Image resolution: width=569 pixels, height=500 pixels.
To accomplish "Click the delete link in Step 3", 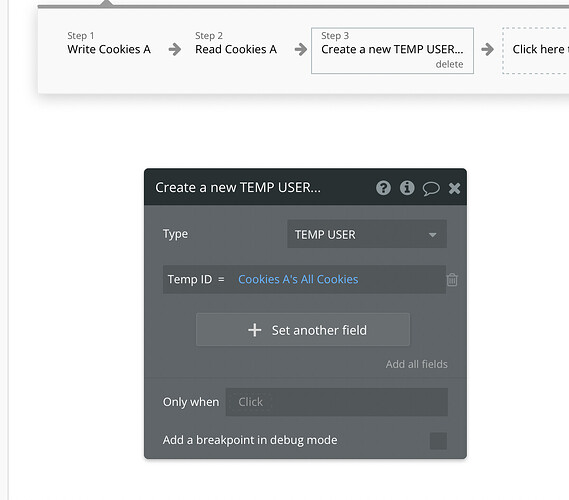I will [449, 64].
